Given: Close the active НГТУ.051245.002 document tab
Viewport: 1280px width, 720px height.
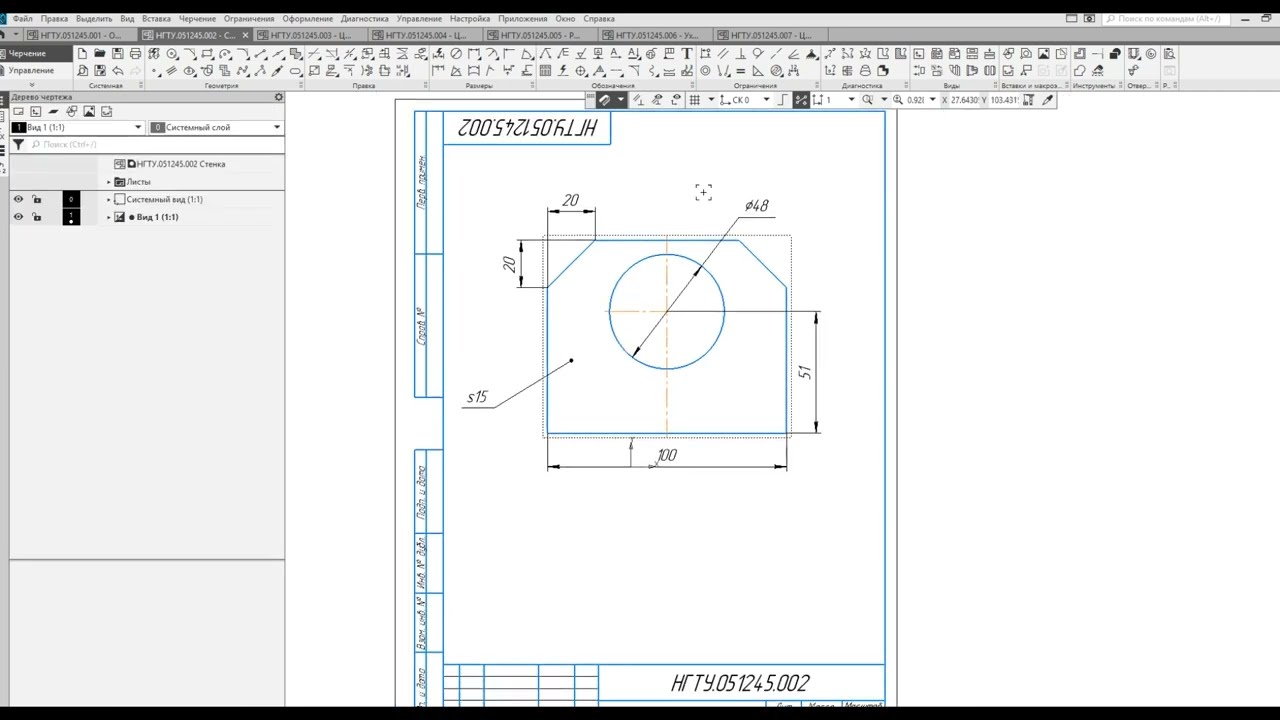Looking at the screenshot, I should (245, 35).
